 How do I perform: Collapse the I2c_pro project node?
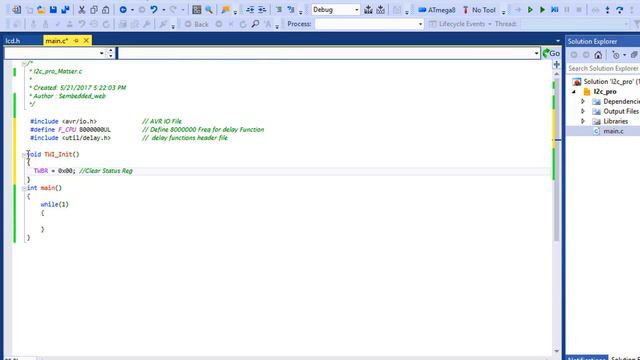click(x=574, y=91)
